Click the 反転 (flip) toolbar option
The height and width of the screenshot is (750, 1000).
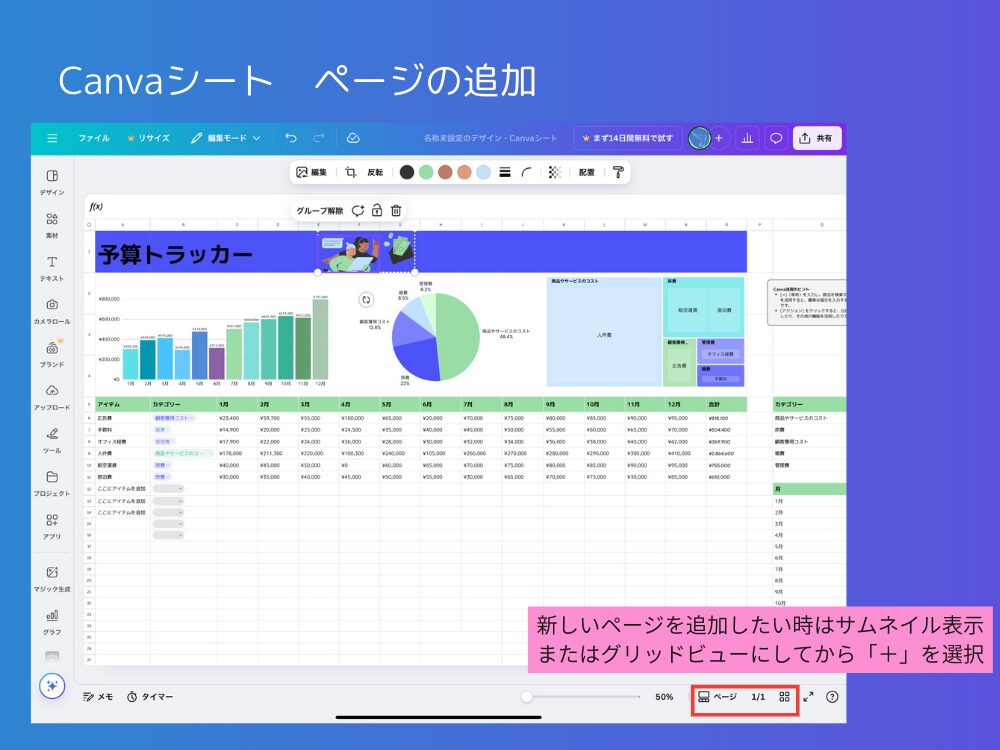coord(374,172)
